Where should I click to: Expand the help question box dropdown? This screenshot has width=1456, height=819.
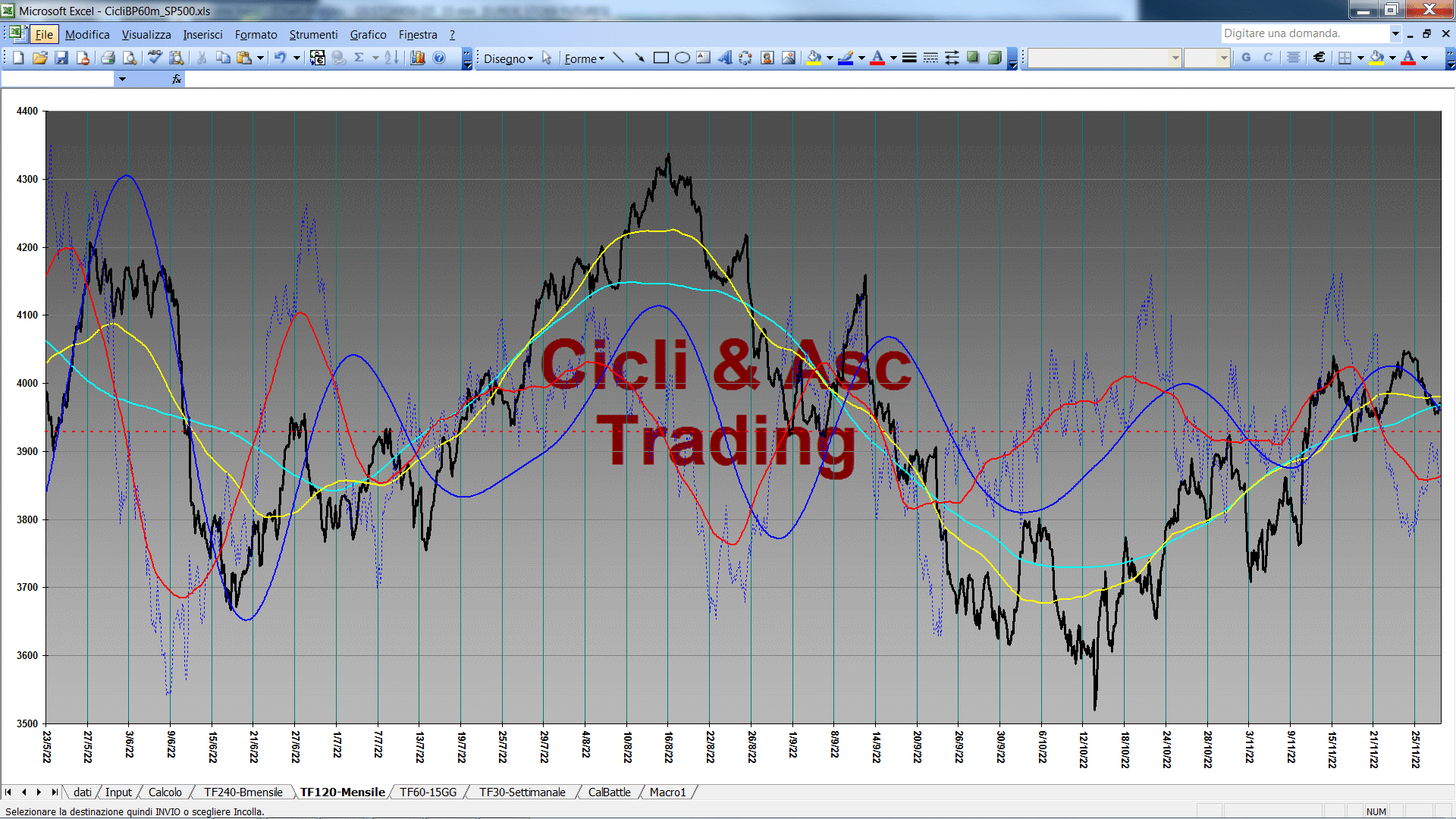1395,33
